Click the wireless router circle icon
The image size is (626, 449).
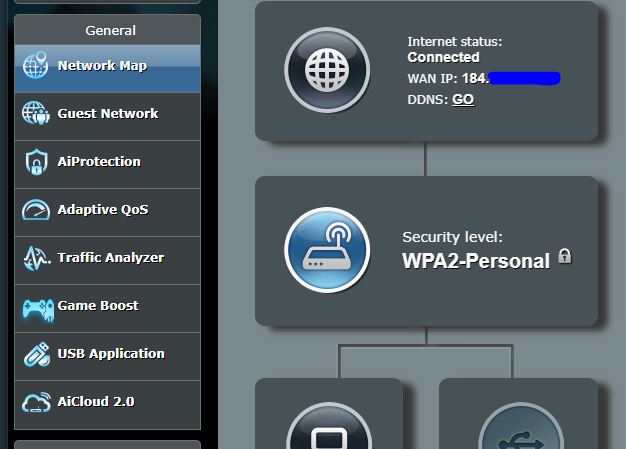point(326,250)
